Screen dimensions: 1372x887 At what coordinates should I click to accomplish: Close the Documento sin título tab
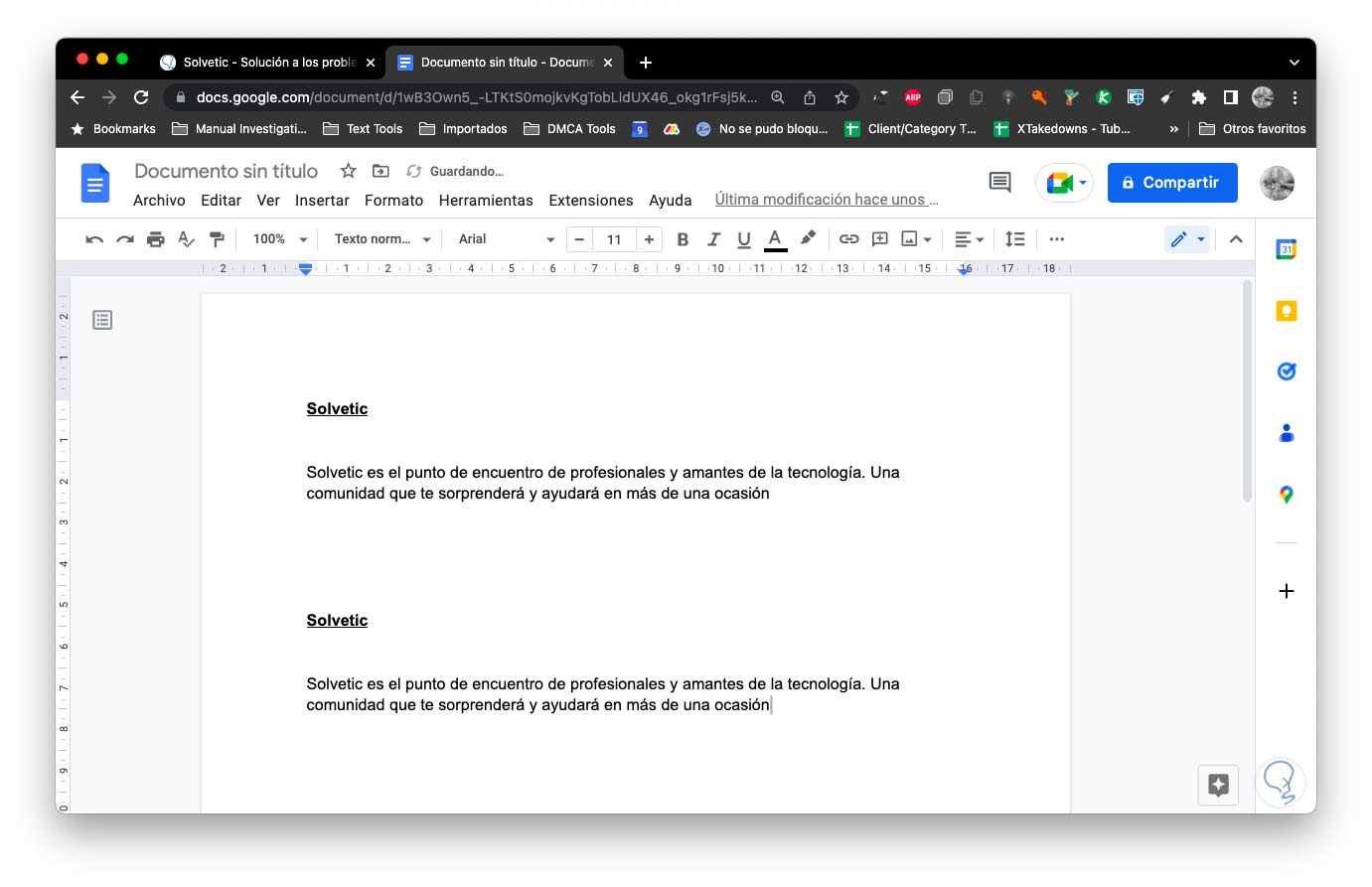point(608,63)
